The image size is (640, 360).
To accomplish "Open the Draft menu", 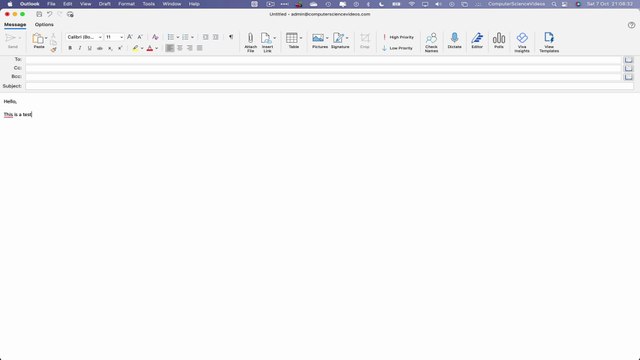I will tap(104, 4).
